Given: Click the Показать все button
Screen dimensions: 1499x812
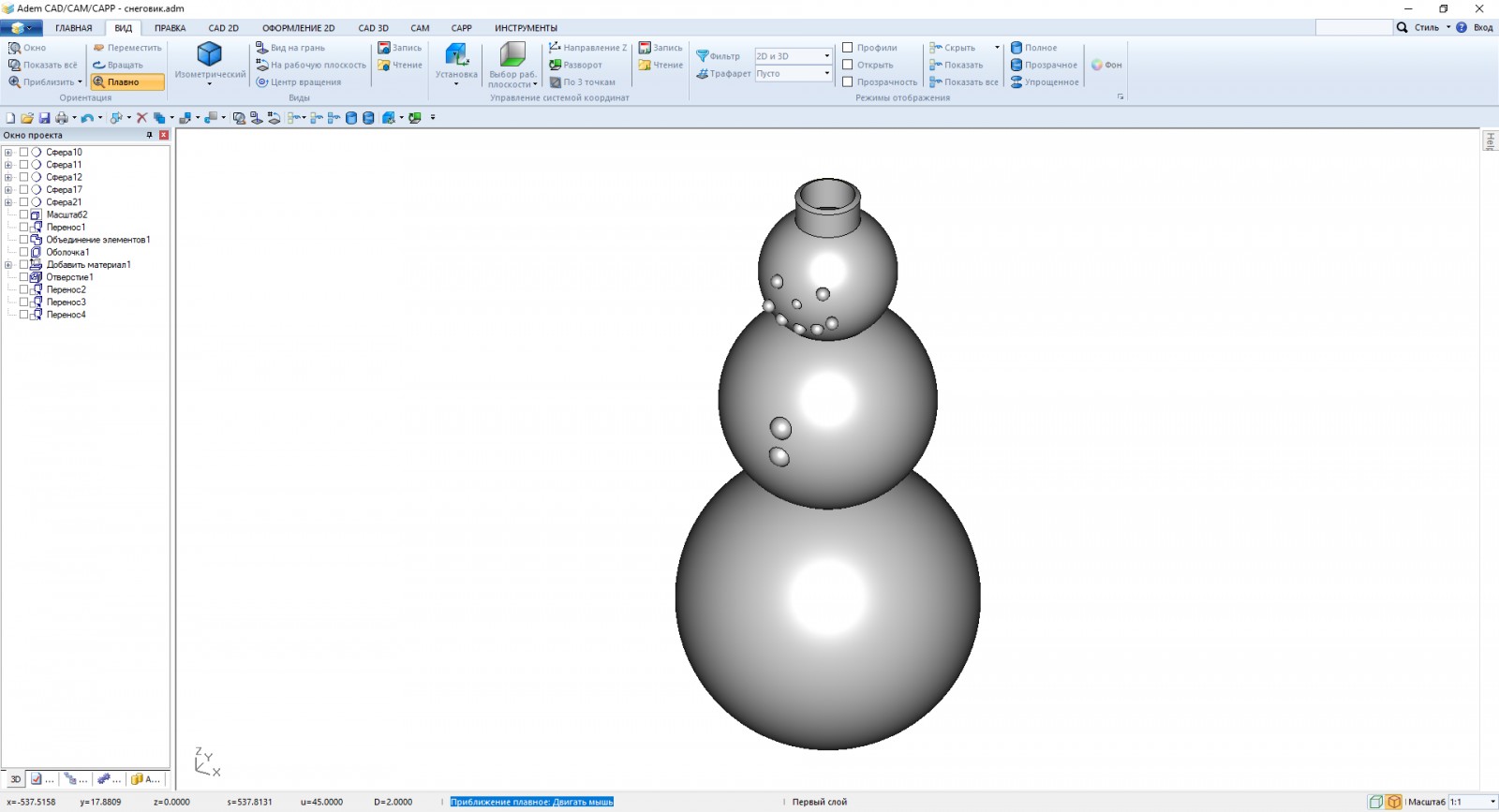Looking at the screenshot, I should point(964,82).
